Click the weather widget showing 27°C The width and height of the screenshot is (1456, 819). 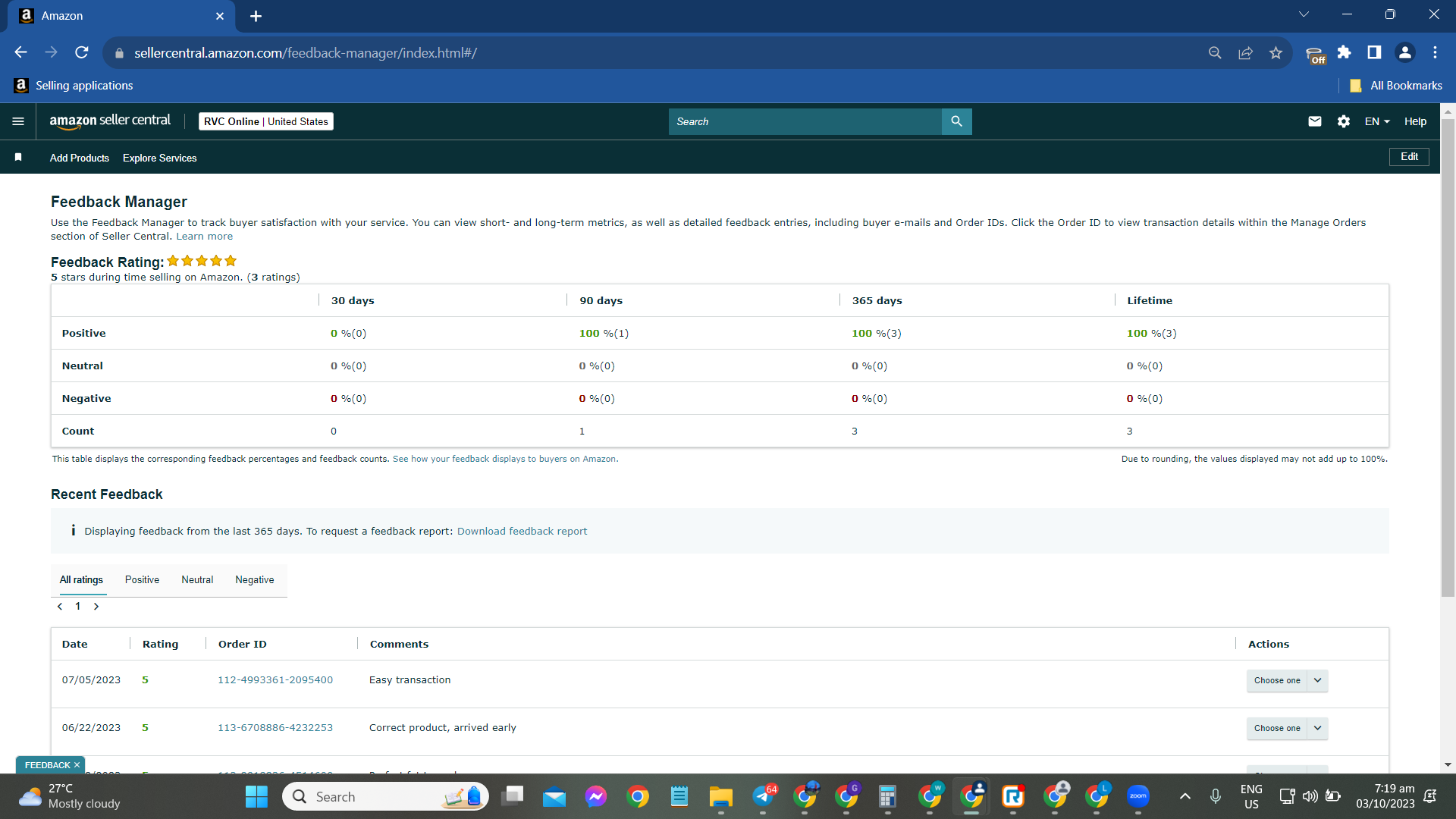pos(70,796)
